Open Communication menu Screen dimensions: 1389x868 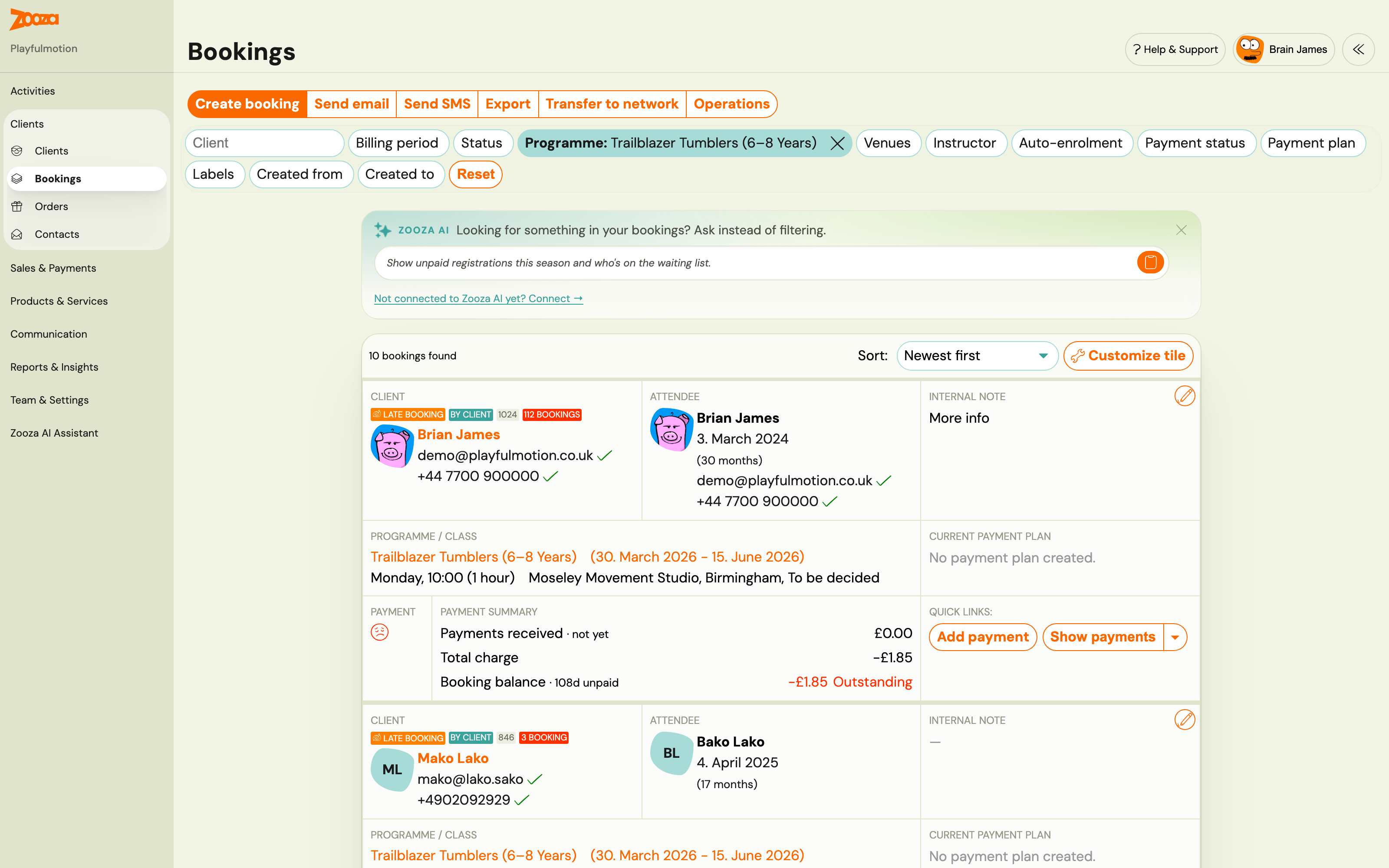point(49,334)
